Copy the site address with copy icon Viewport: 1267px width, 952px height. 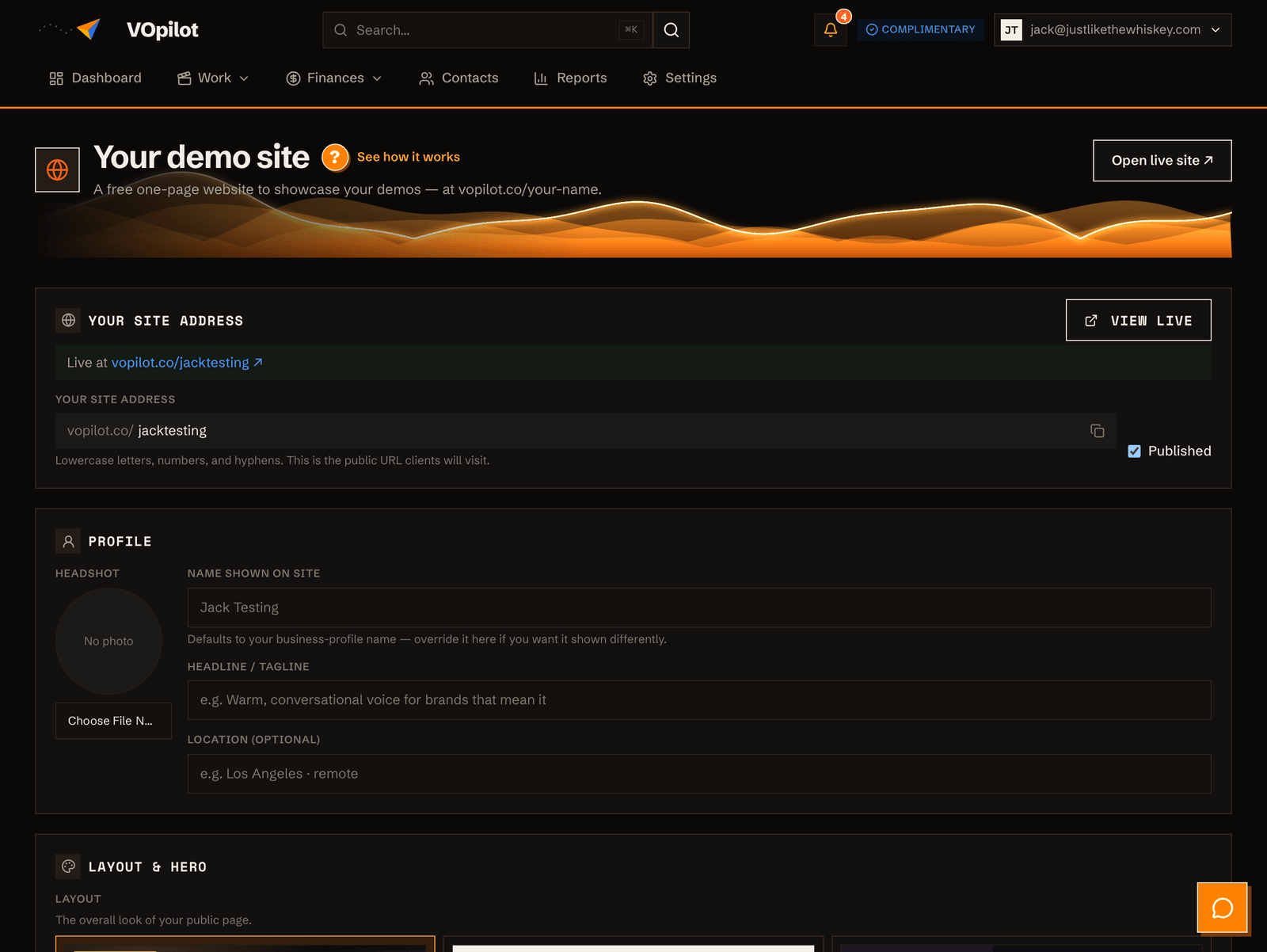click(x=1097, y=431)
